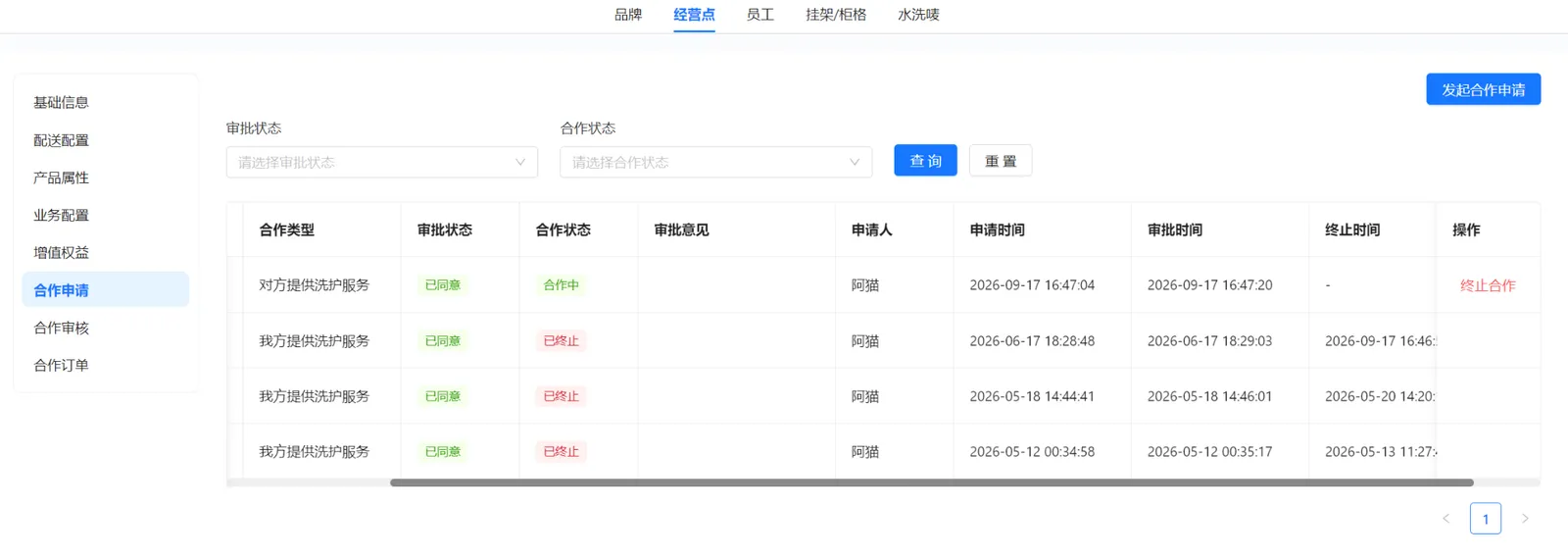Open 产品属性 sidebar item
The image size is (1568, 558).
tap(105, 178)
